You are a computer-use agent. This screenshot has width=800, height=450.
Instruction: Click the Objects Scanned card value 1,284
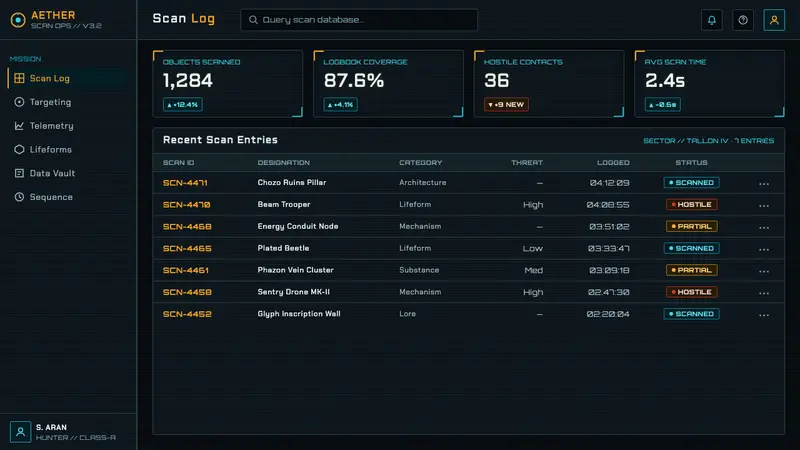pyautogui.click(x=188, y=81)
